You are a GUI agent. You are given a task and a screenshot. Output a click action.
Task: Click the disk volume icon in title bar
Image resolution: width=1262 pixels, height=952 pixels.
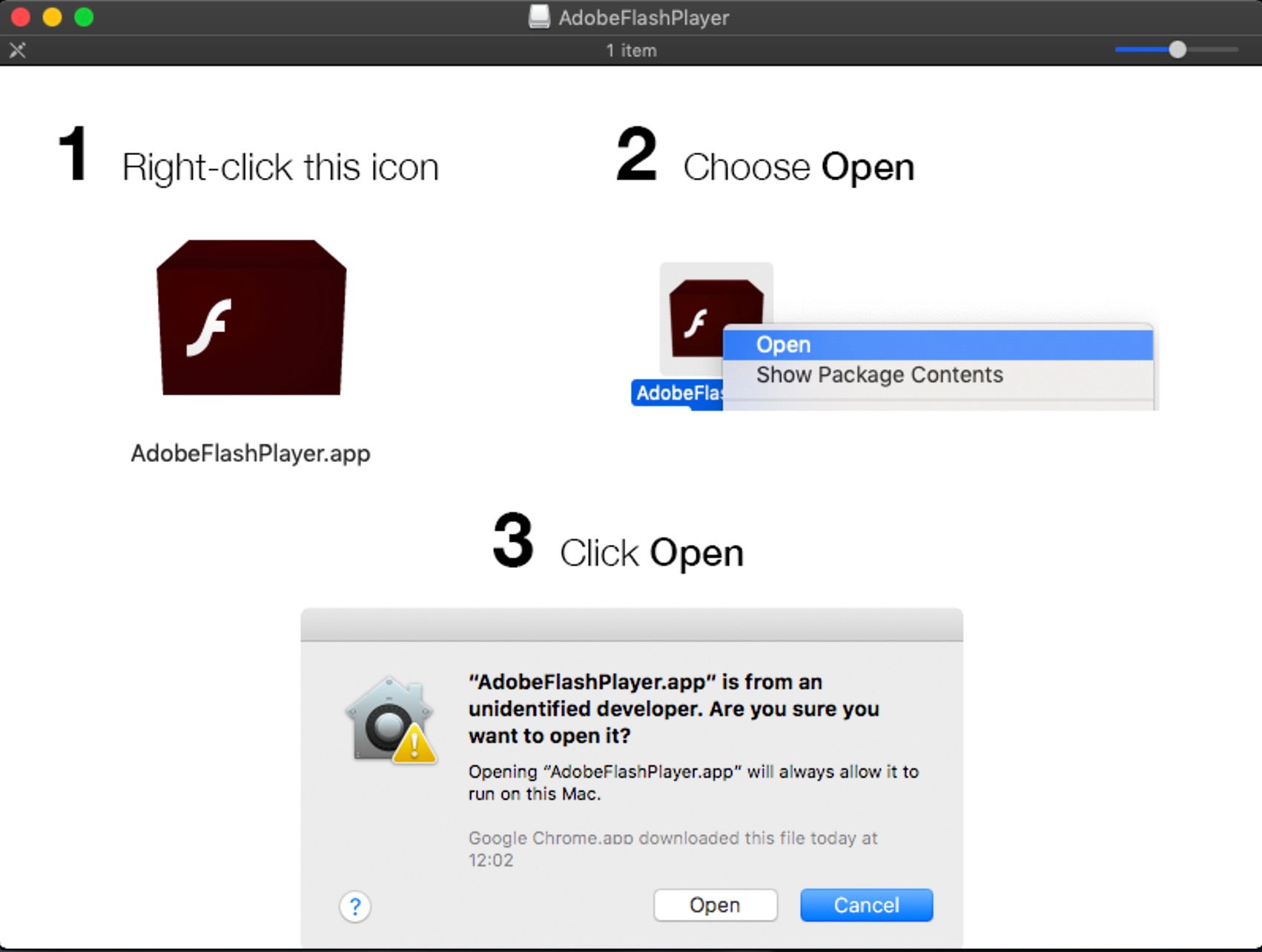coord(539,16)
